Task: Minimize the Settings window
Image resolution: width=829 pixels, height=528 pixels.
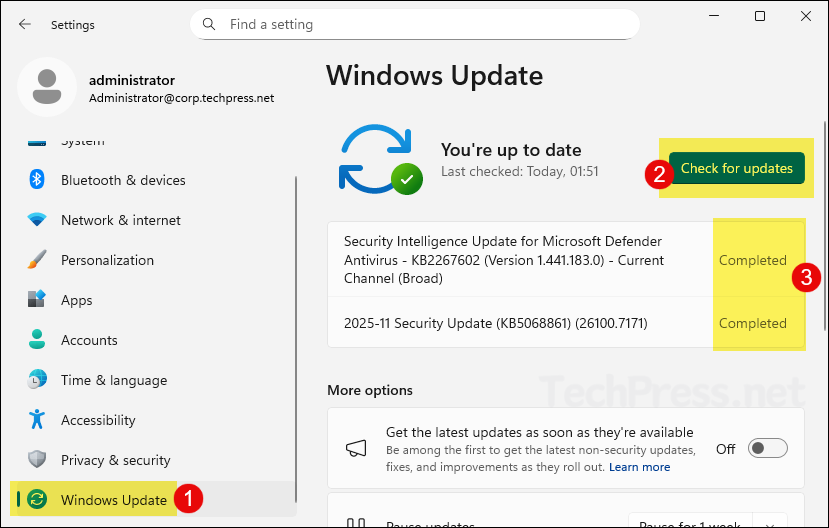Action: [714, 16]
